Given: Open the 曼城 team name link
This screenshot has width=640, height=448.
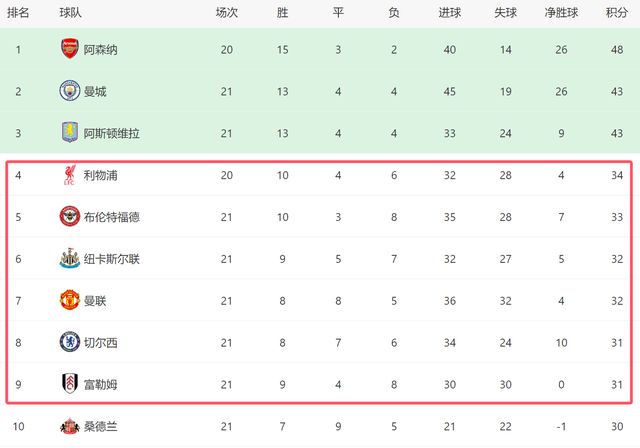Looking at the screenshot, I should coord(95,91).
